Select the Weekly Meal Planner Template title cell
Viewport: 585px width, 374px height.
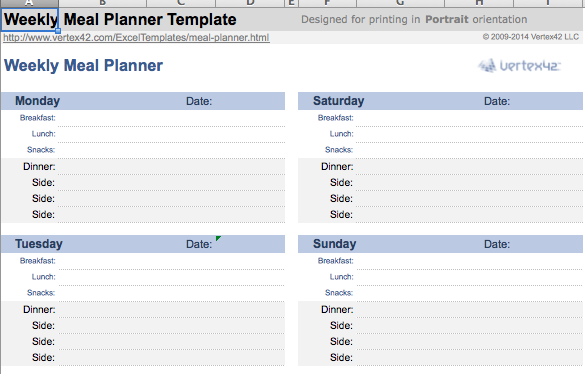tap(30, 19)
